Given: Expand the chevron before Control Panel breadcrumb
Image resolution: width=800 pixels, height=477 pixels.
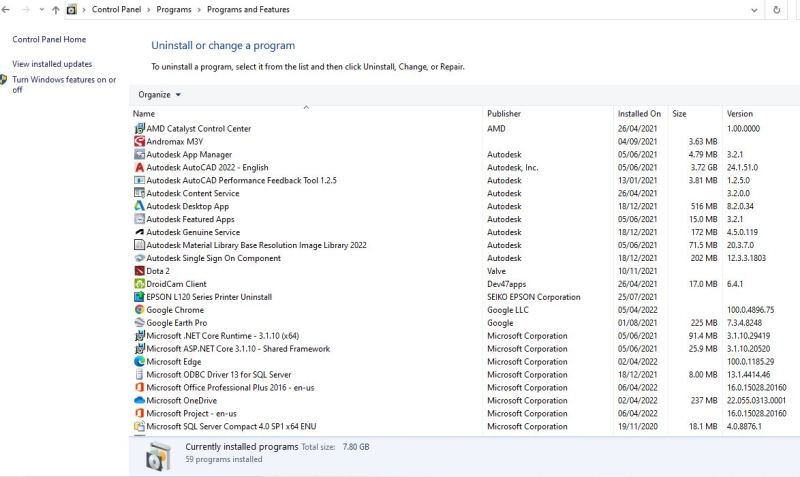Looking at the screenshot, I should click(x=84, y=10).
